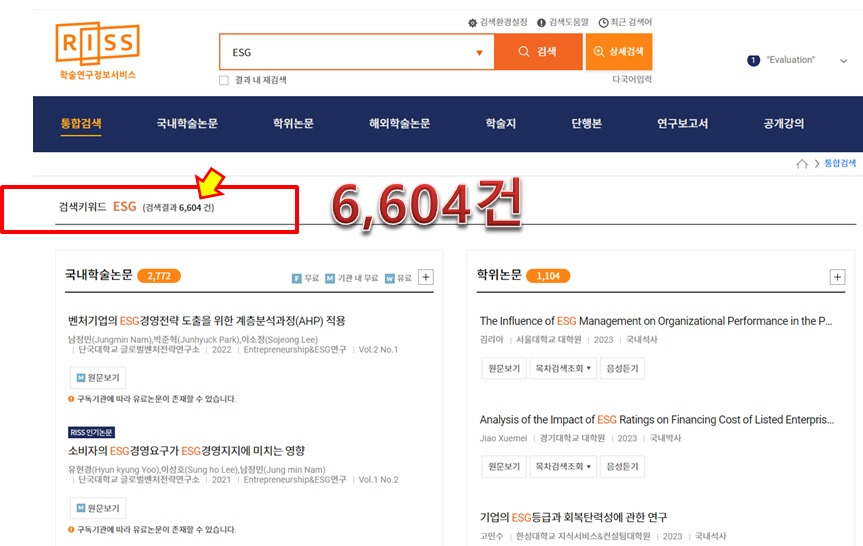
Task: Click the paid-article warning icon under 벤처기업 article
Action: pyautogui.click(x=71, y=399)
